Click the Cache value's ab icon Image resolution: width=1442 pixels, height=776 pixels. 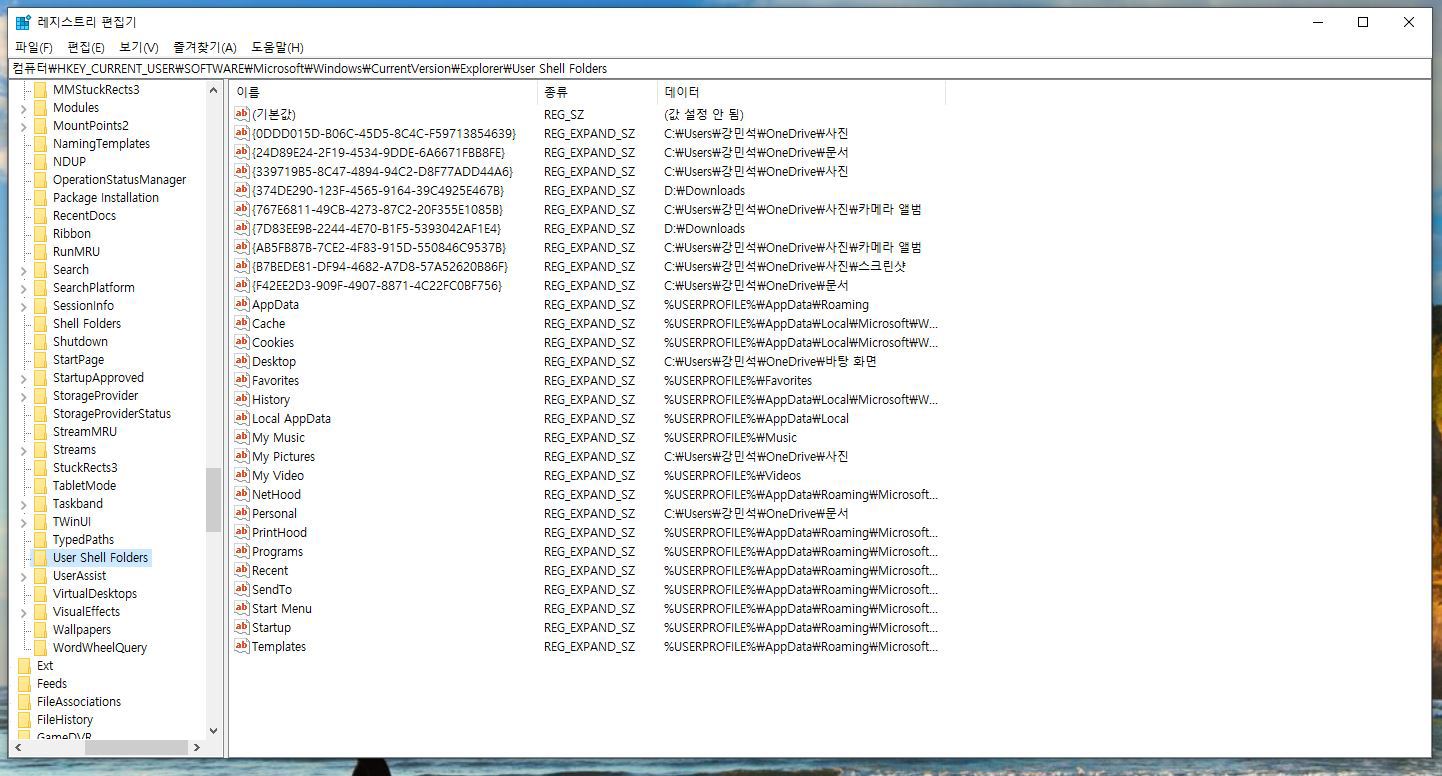[241, 323]
